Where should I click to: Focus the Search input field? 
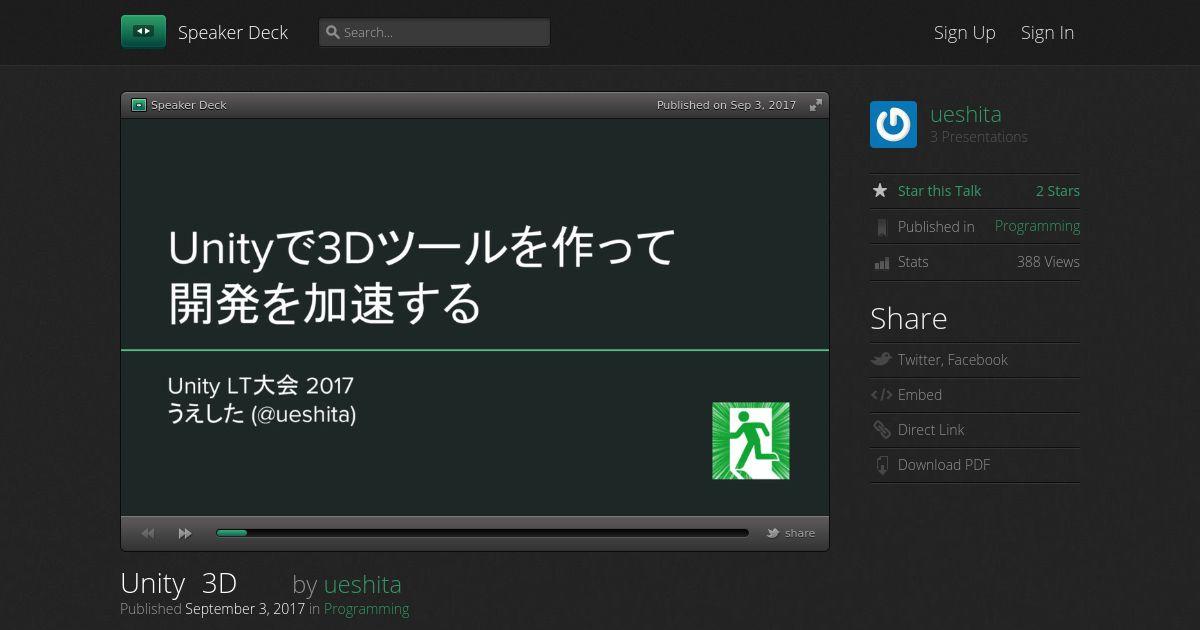pos(434,32)
